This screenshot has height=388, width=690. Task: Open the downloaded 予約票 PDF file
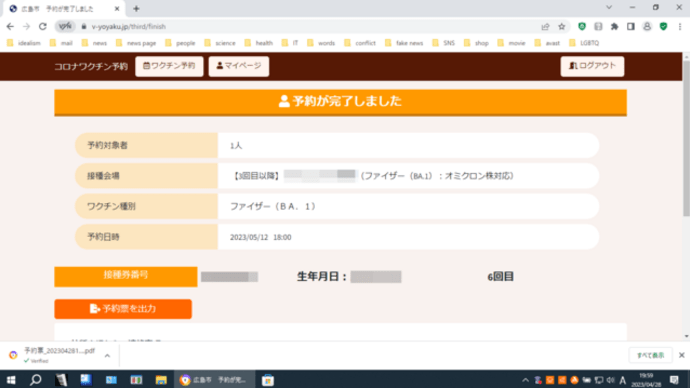point(59,355)
